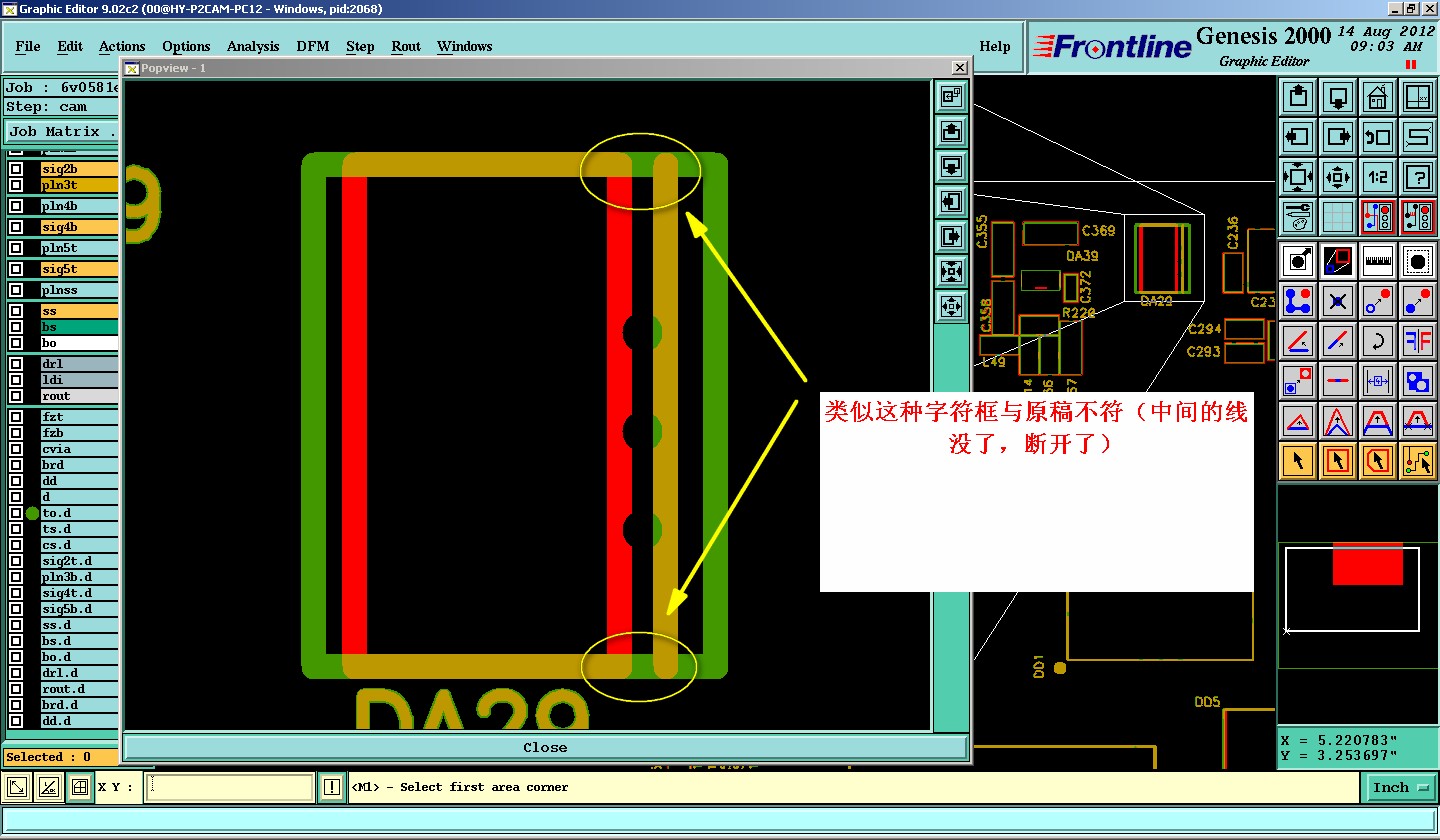Image resolution: width=1440 pixels, height=840 pixels.
Task: Click the first snap icon left of XY
Action: (x=18, y=788)
